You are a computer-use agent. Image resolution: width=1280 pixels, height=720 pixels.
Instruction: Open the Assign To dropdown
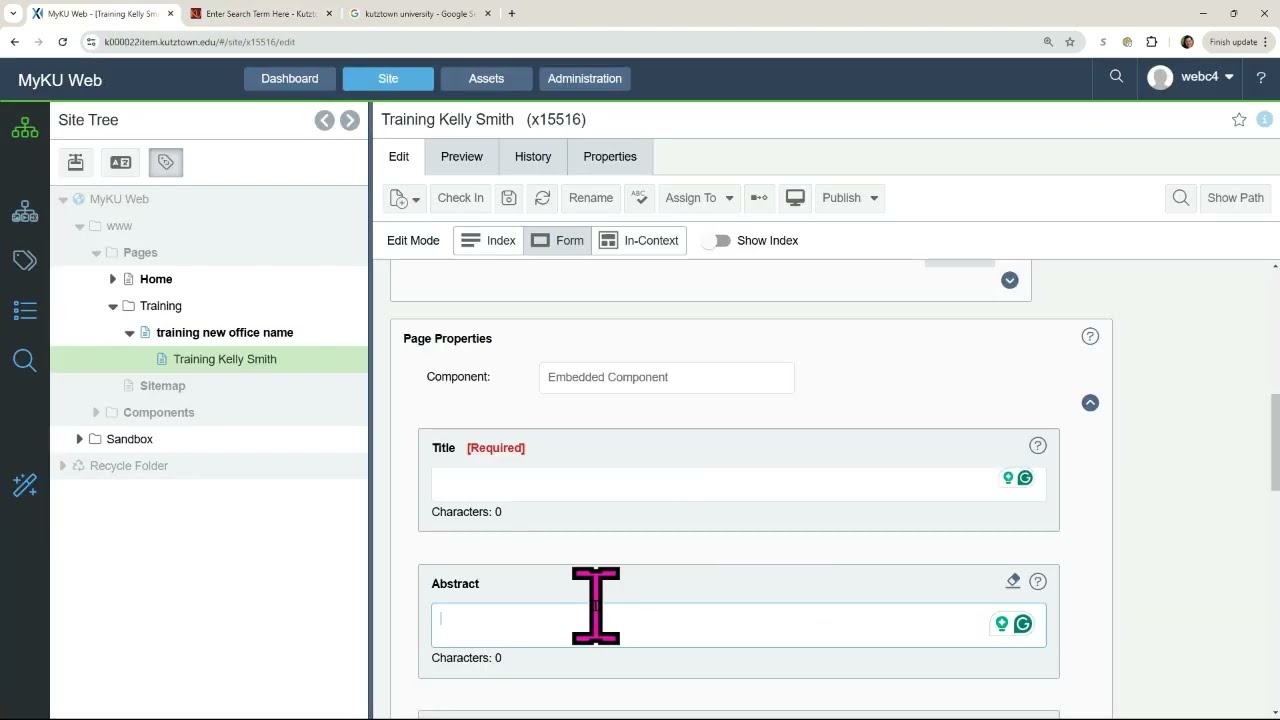pos(699,198)
